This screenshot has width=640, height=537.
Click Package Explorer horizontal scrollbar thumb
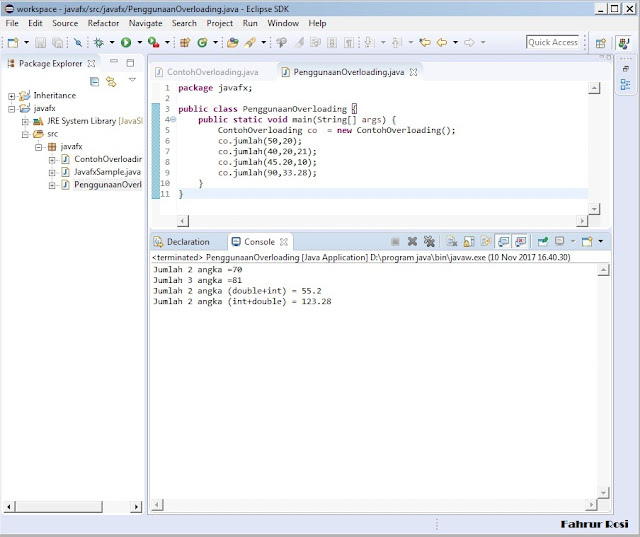point(59,507)
